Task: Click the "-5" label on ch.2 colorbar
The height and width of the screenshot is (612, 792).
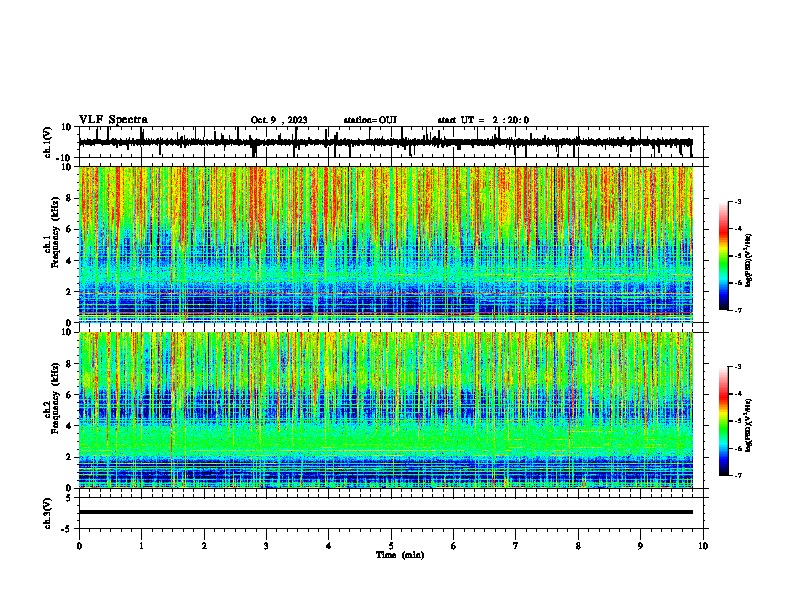Action: pyautogui.click(x=738, y=421)
